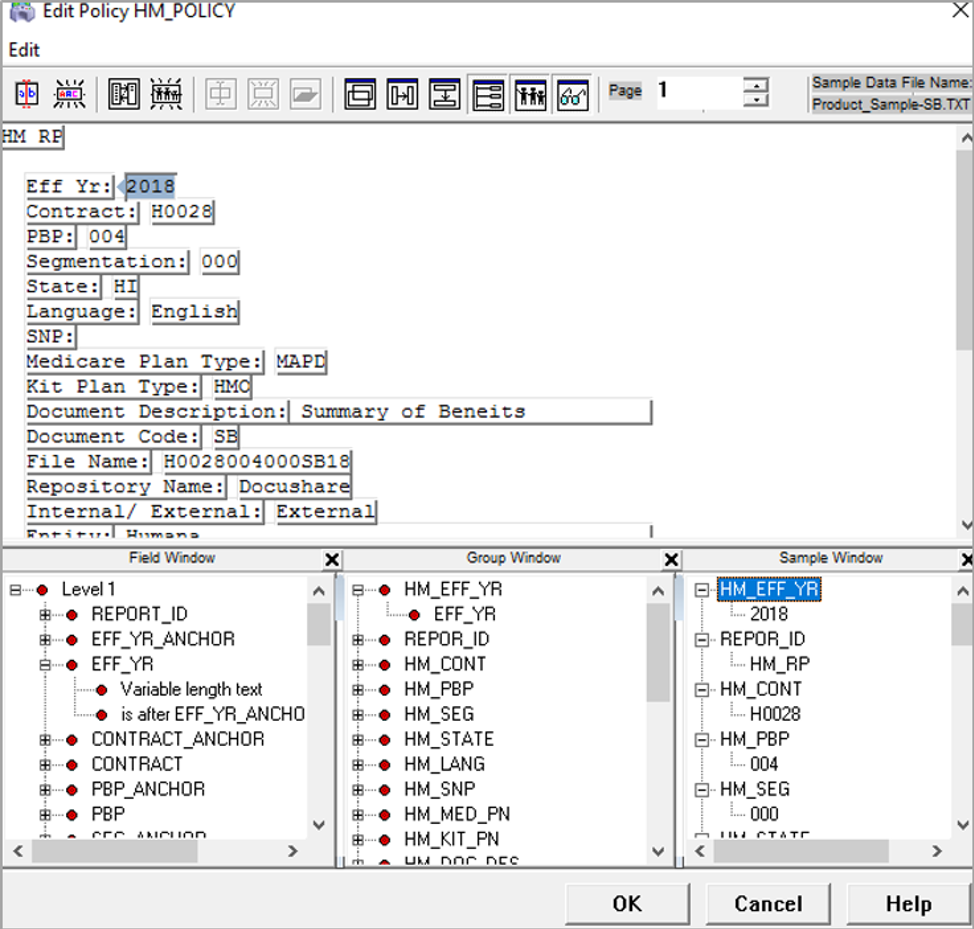Click the Cancel button
The width and height of the screenshot is (974, 929).
pos(767,904)
